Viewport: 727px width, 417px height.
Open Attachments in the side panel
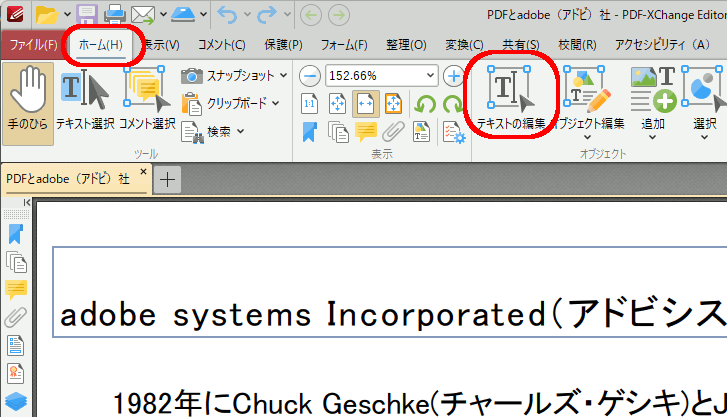click(x=16, y=318)
